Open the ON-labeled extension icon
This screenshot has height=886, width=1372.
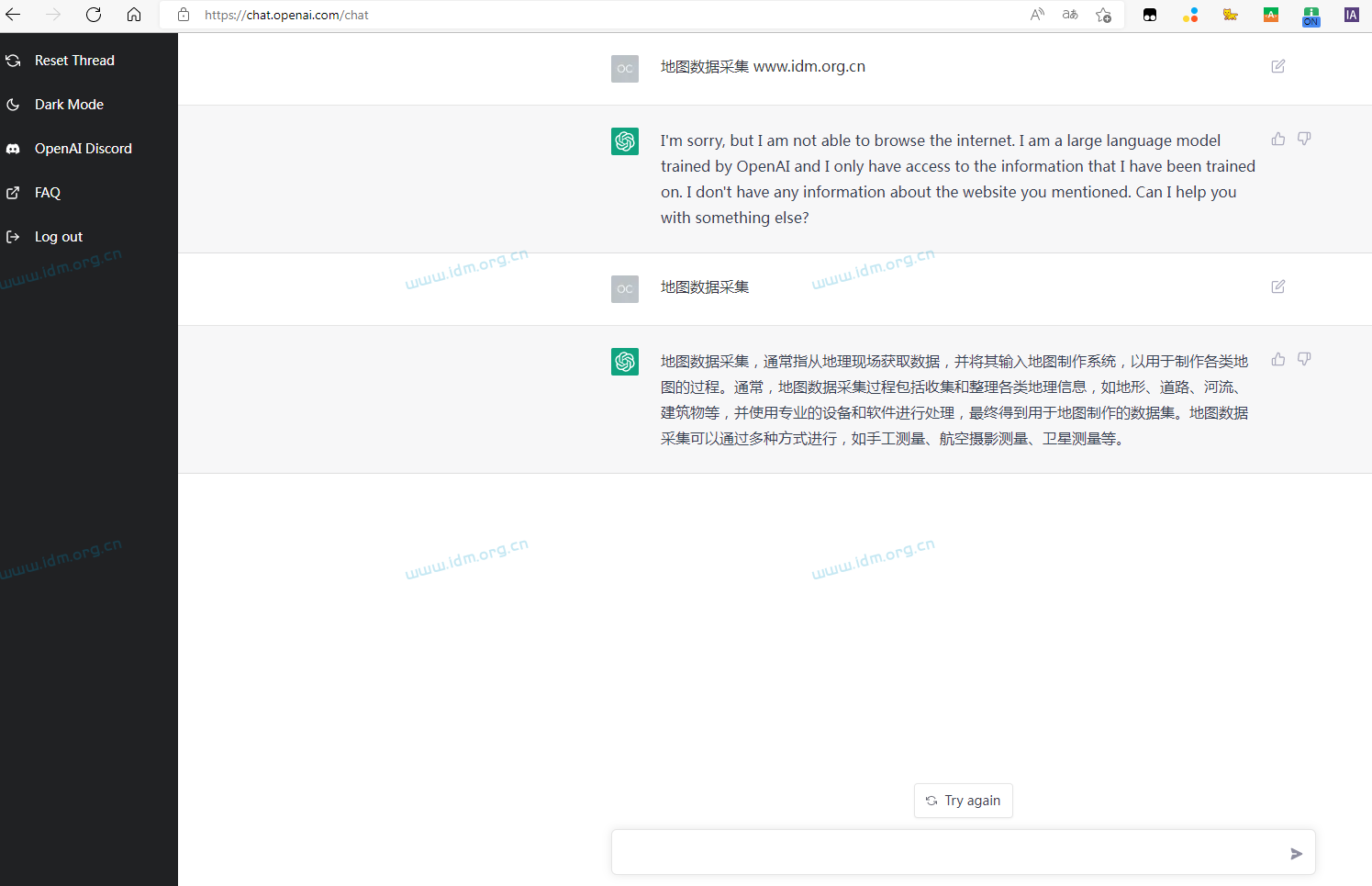pyautogui.click(x=1311, y=17)
